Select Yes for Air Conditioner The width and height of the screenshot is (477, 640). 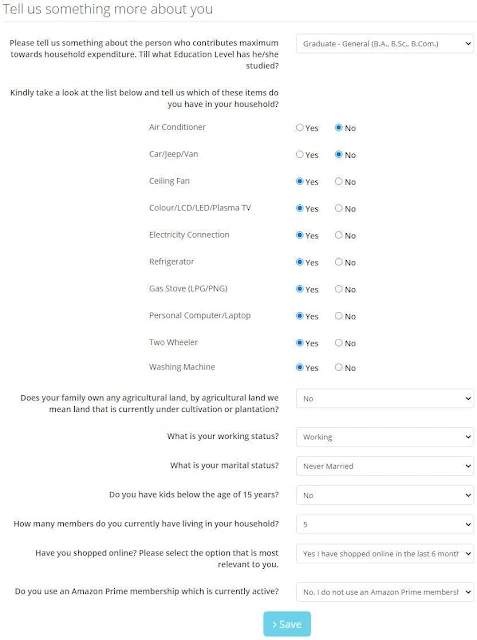pyautogui.click(x=300, y=127)
